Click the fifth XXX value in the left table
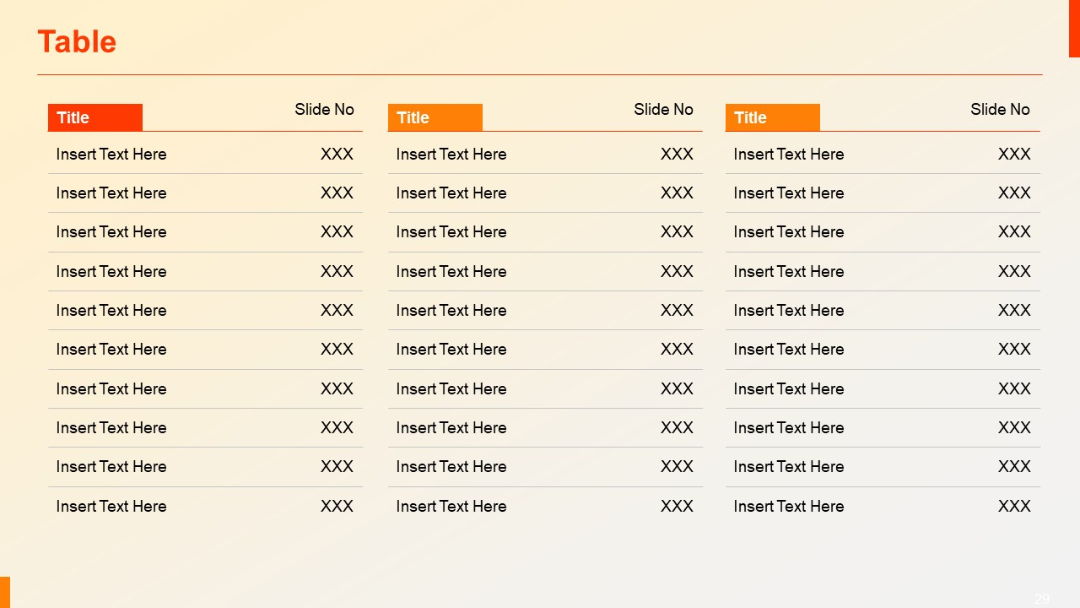 tap(338, 311)
